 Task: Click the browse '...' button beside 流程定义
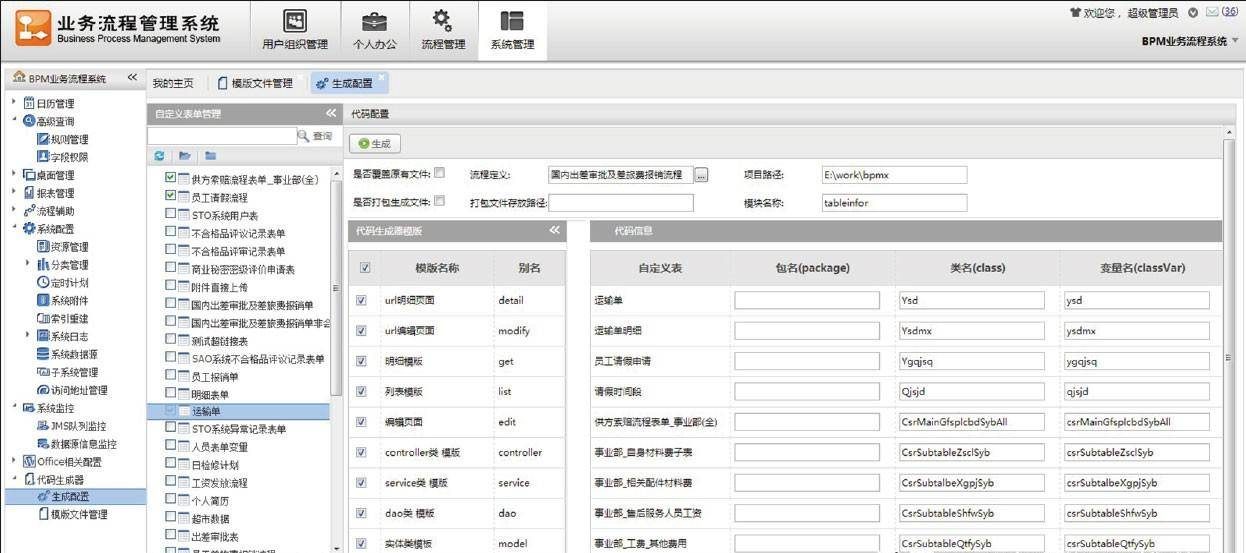point(701,175)
